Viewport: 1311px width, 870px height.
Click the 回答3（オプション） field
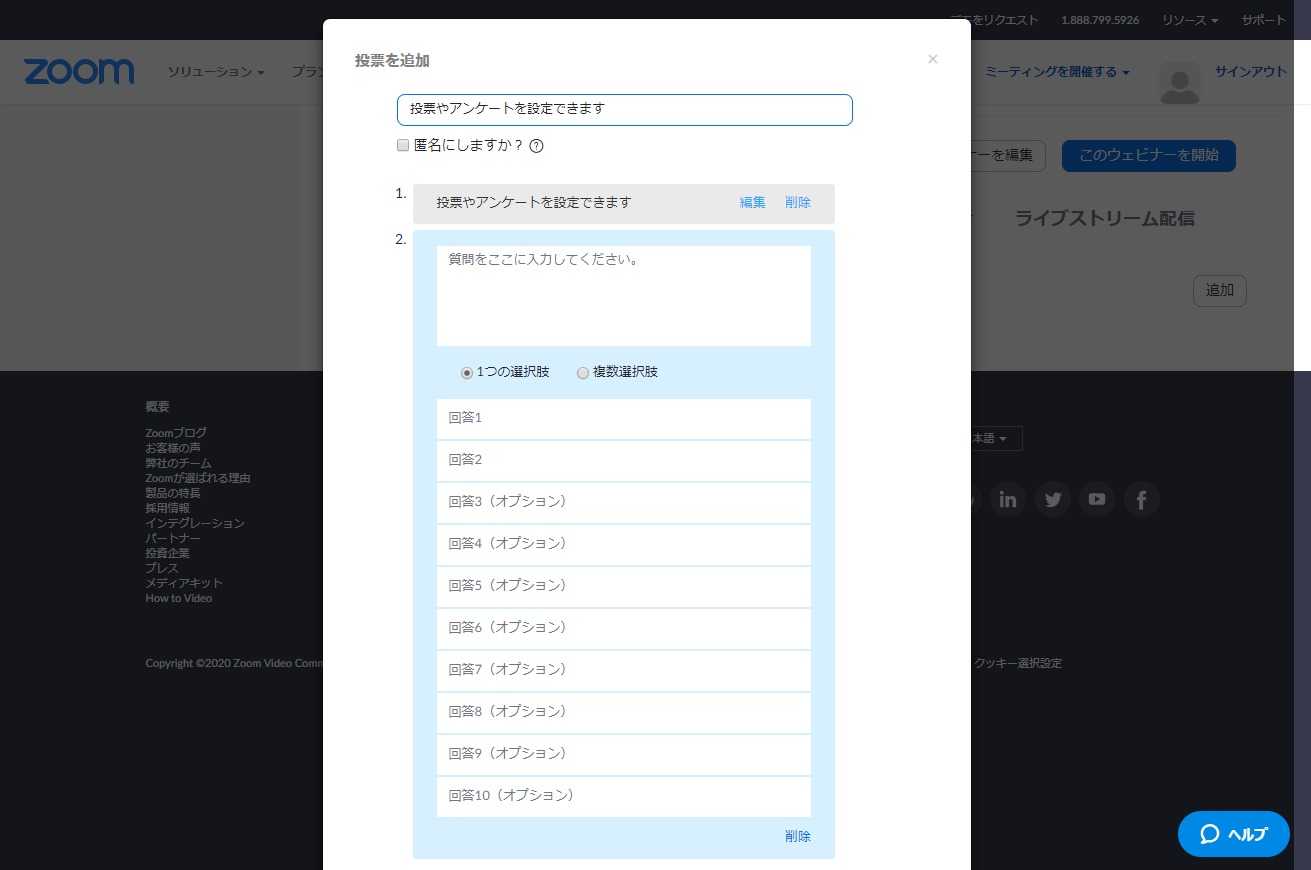(624, 503)
